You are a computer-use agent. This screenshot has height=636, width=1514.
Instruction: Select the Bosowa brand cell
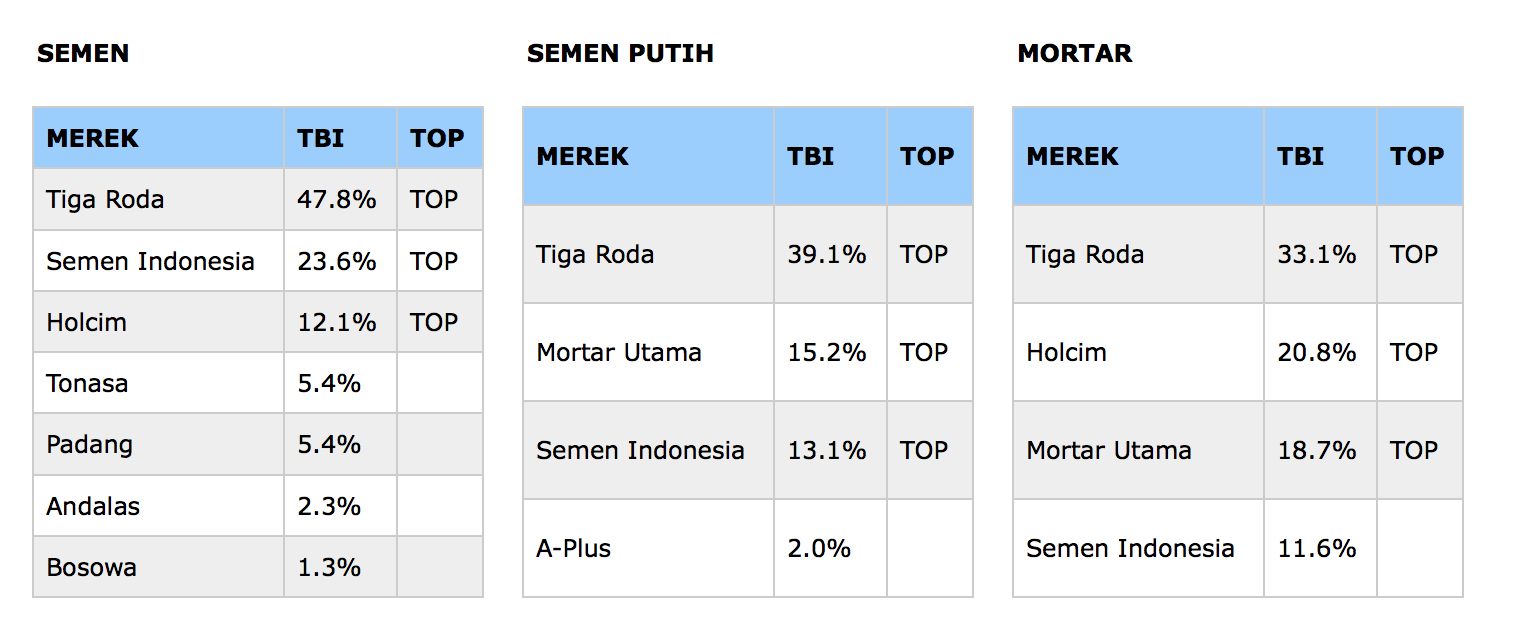91,568
